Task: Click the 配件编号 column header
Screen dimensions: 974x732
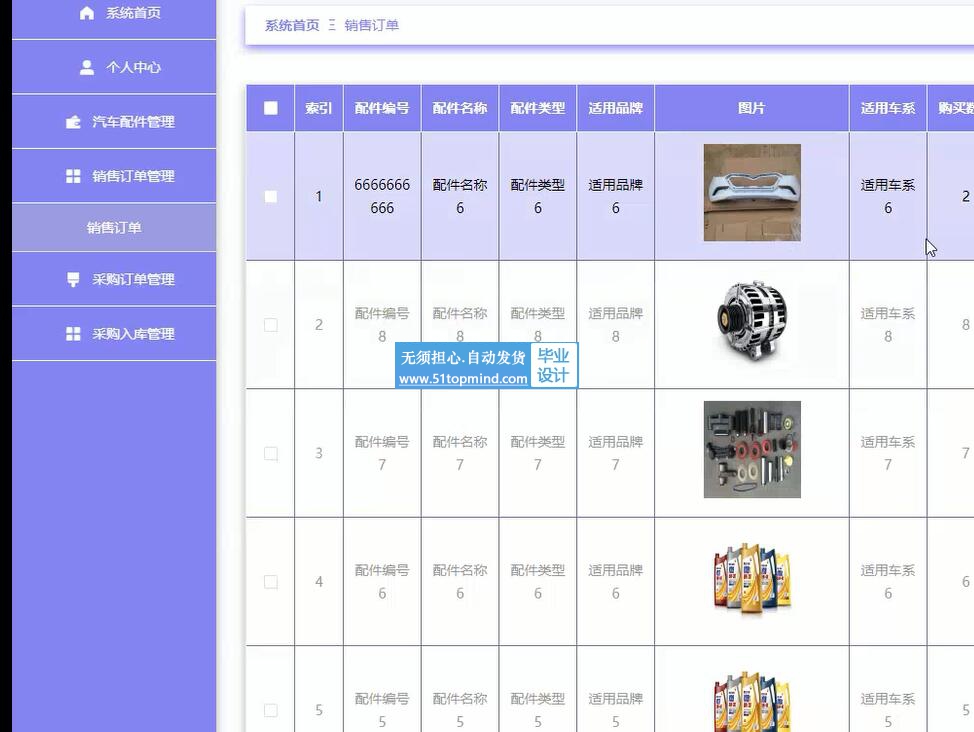Action: coord(382,108)
